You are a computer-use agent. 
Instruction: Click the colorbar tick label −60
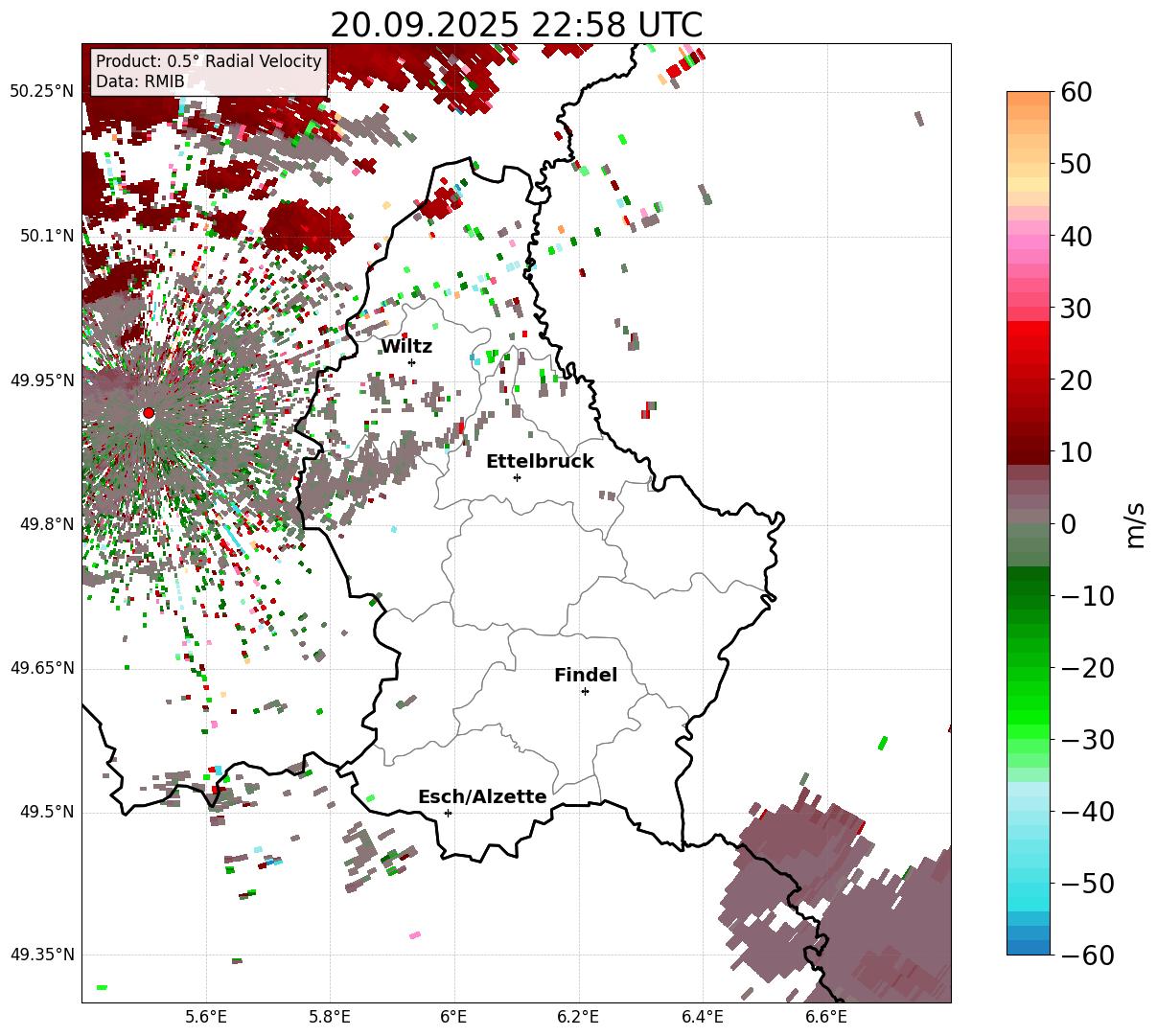coord(1087,955)
